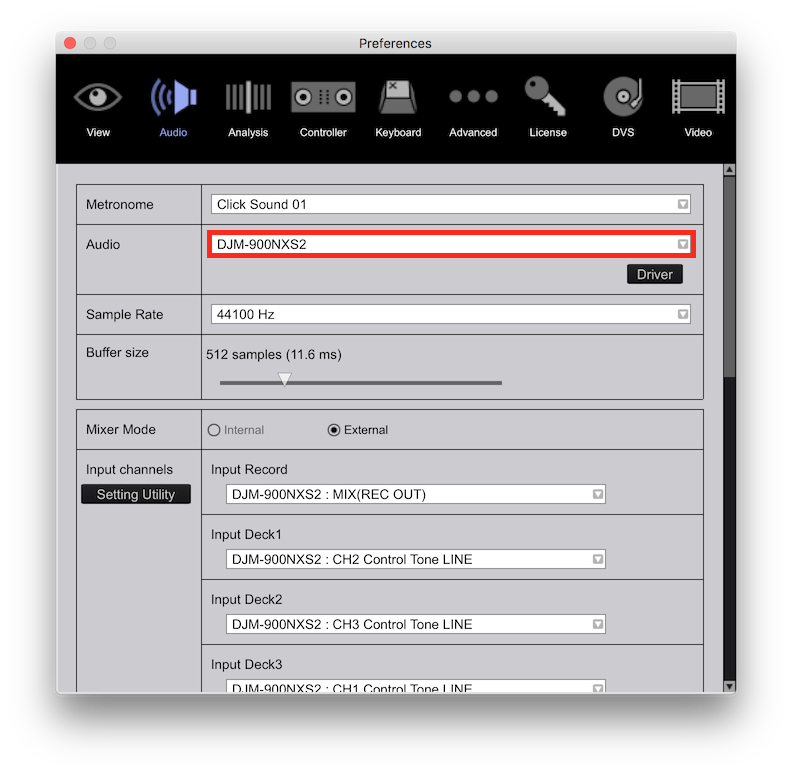Switch to the Keyboard tab label
The width and height of the screenshot is (792, 774).
(398, 132)
